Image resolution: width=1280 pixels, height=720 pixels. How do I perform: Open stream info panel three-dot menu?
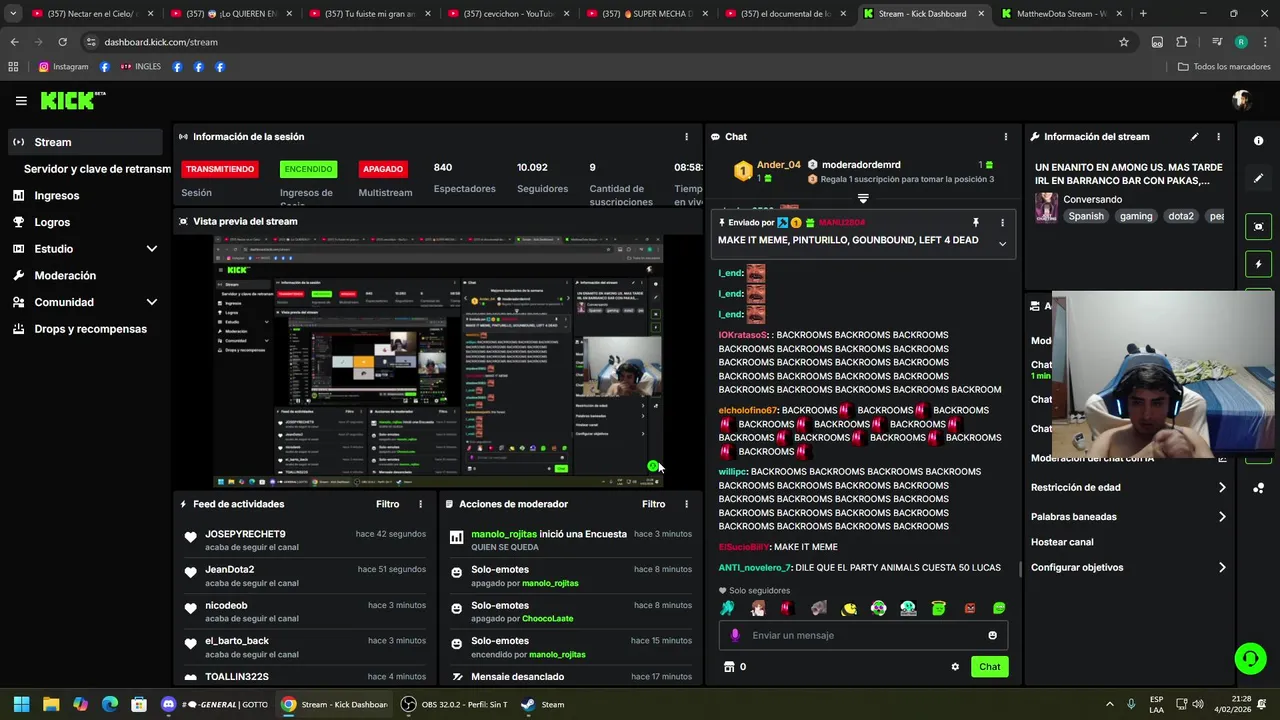pos(1218,137)
